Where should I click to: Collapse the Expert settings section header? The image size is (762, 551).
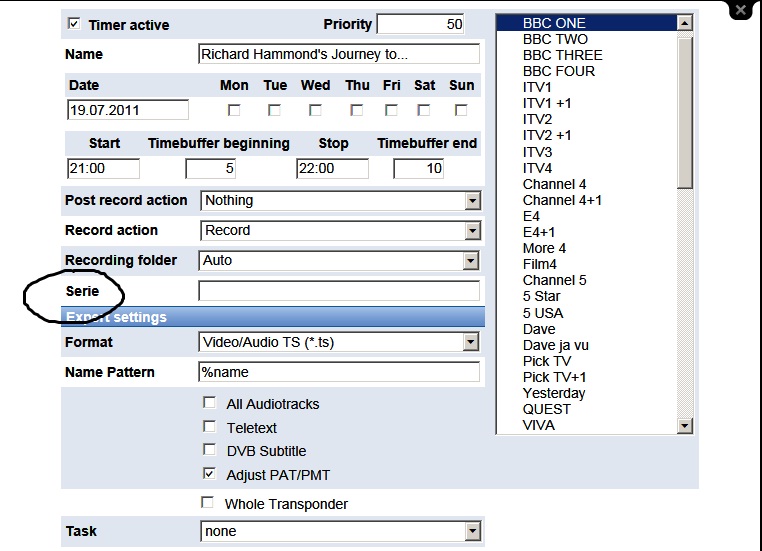pos(273,317)
